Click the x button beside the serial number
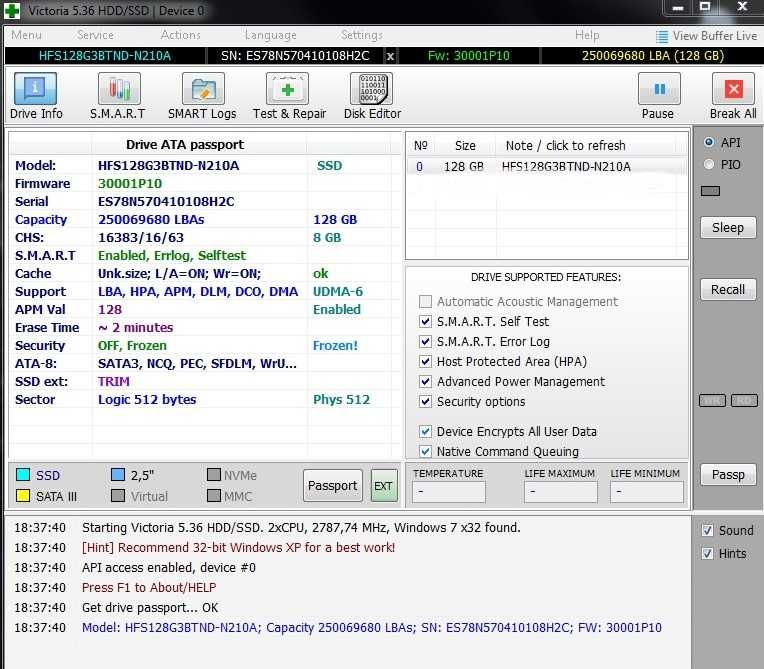Image resolution: width=764 pixels, height=669 pixels. [390, 56]
